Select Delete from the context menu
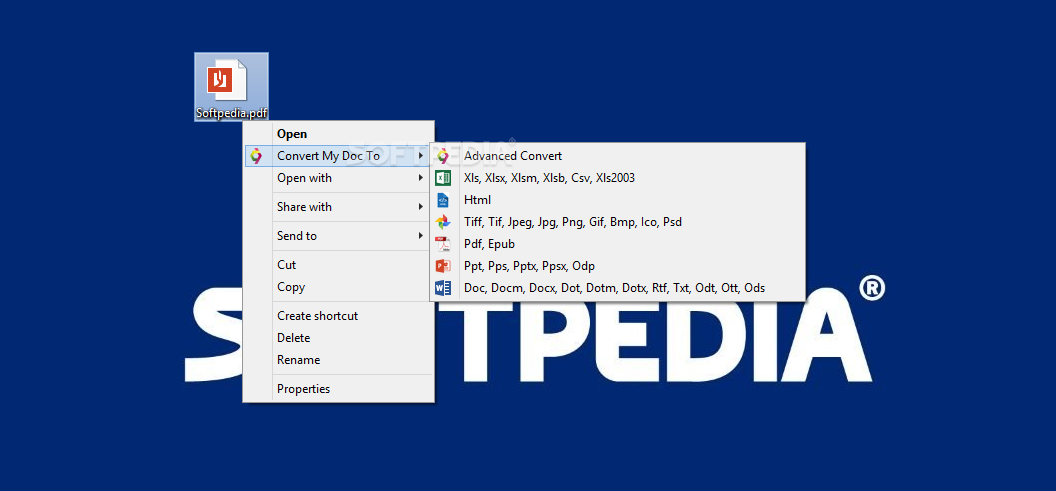Screen dimensions: 1056x491 [x=339, y=338]
